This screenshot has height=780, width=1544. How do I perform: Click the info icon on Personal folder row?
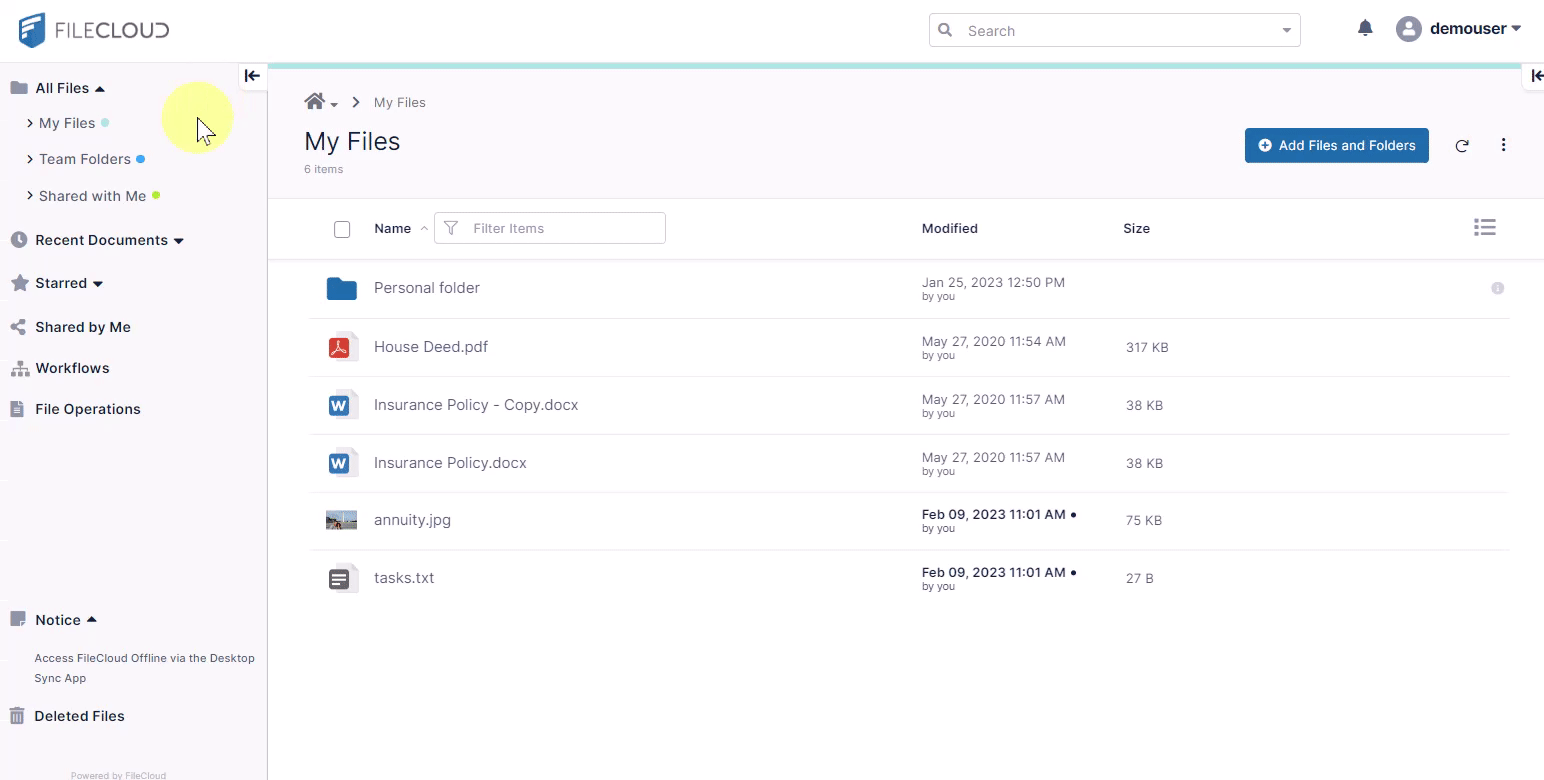(1497, 288)
